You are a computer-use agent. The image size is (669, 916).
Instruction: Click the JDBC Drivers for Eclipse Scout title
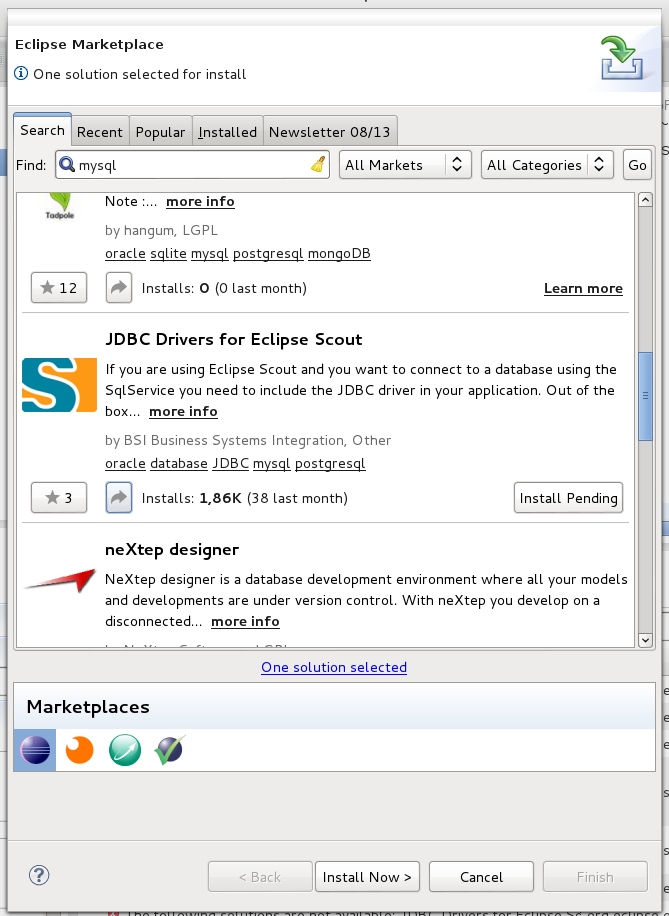pyautogui.click(x=234, y=339)
